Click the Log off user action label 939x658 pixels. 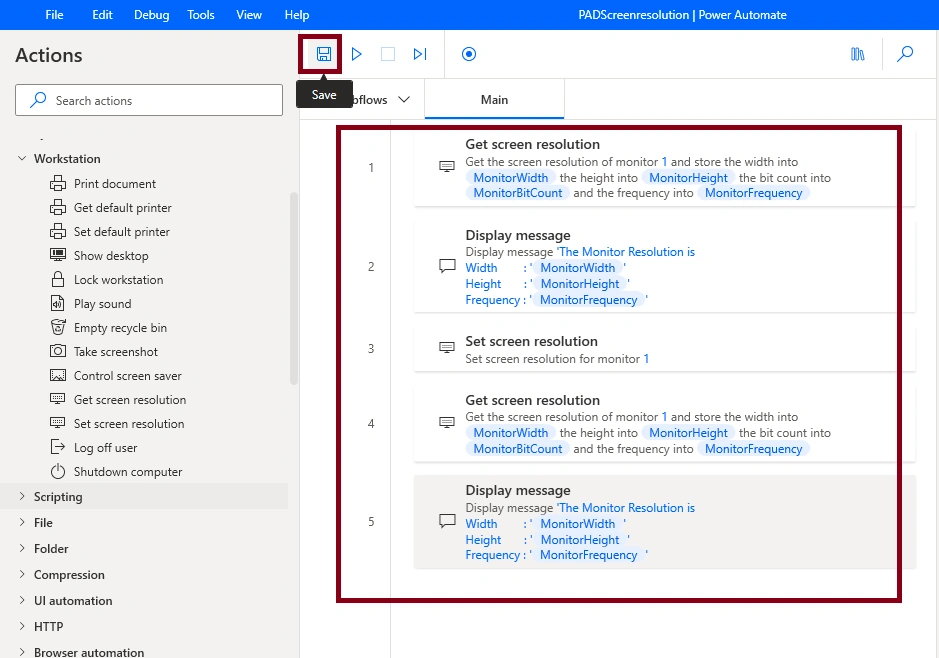pyautogui.click(x=105, y=448)
